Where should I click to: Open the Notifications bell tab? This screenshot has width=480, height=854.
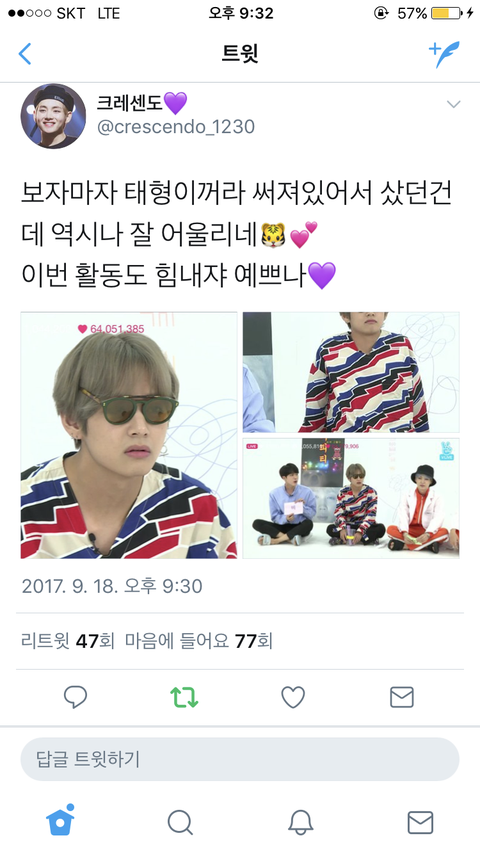[x=300, y=822]
